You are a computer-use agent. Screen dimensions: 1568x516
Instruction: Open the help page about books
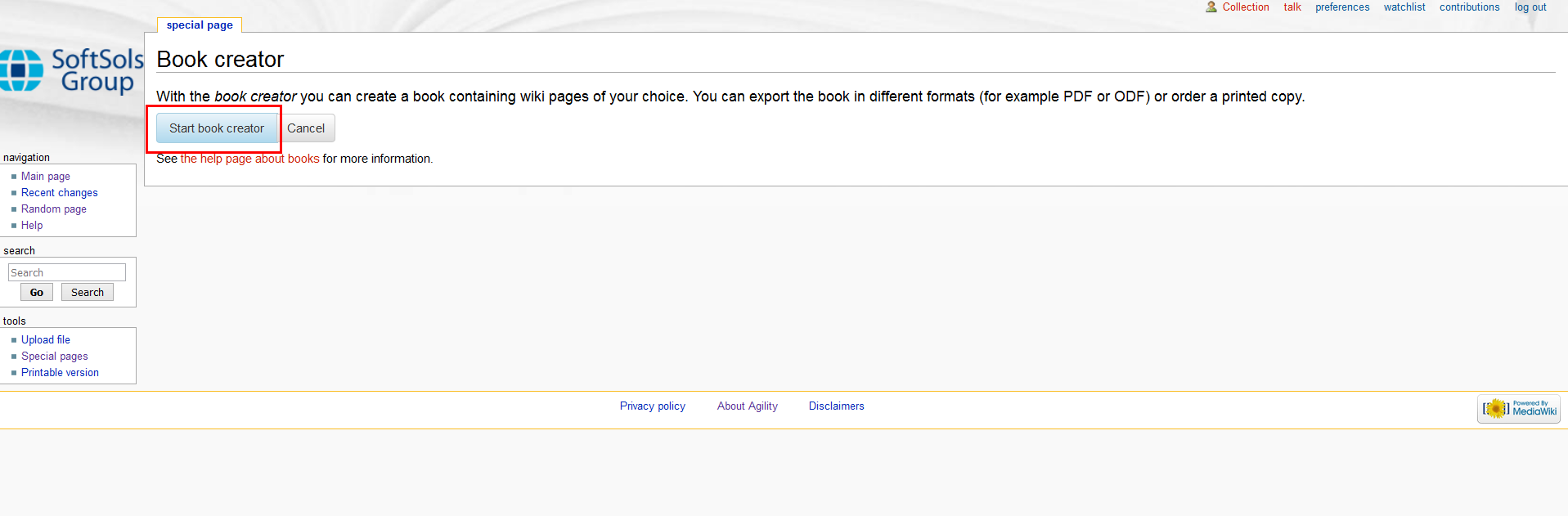pos(249,159)
